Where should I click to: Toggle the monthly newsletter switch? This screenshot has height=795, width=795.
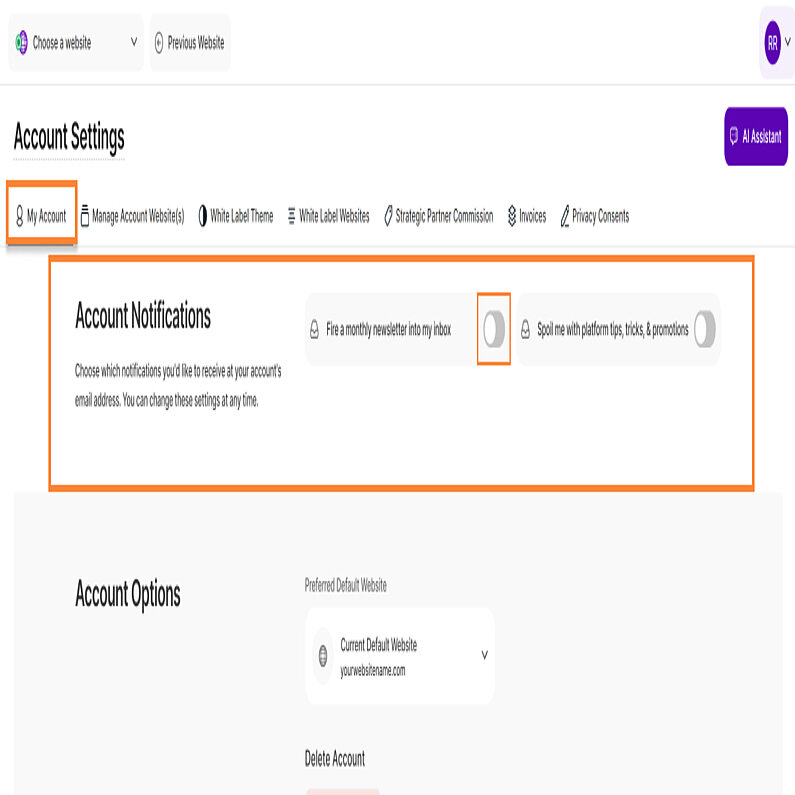pyautogui.click(x=494, y=329)
